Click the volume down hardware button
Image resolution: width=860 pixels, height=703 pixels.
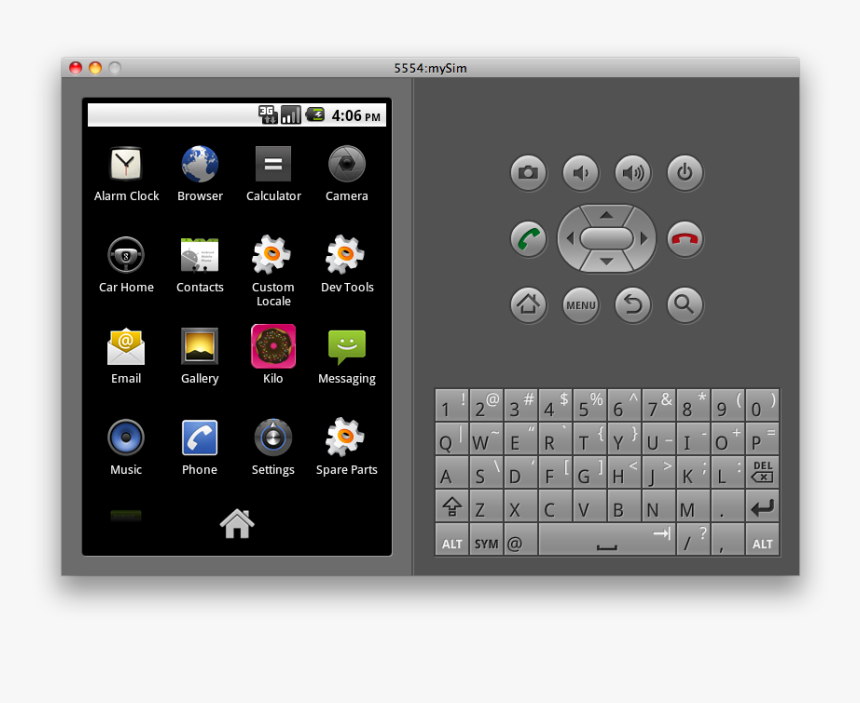tap(580, 173)
